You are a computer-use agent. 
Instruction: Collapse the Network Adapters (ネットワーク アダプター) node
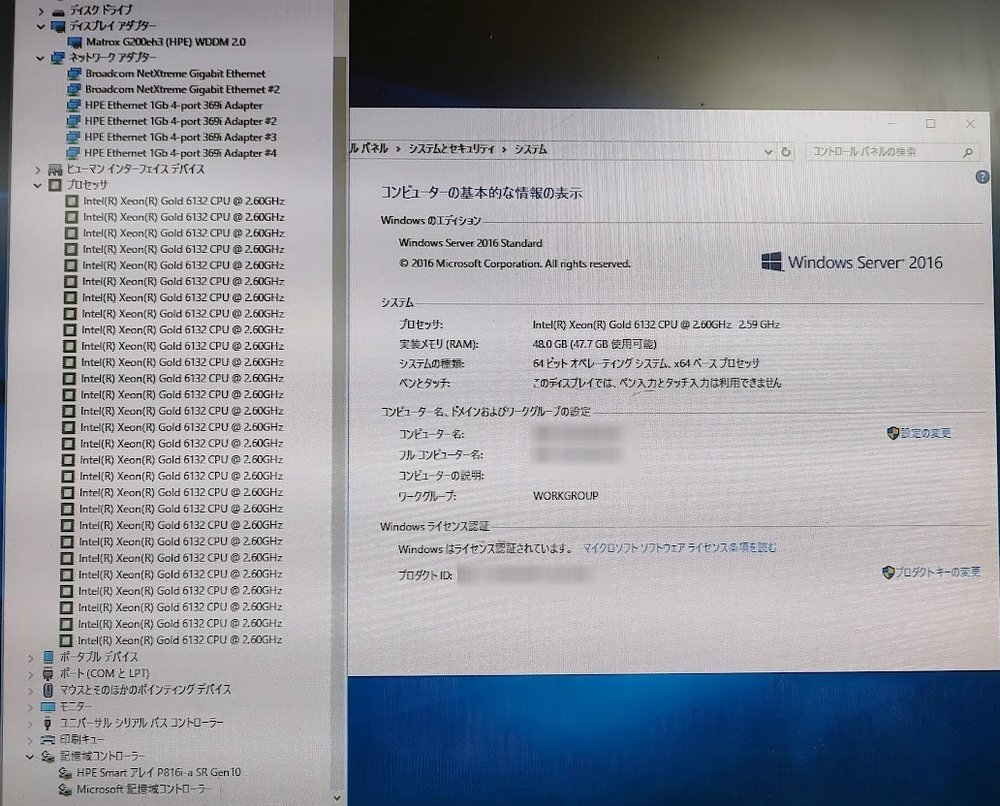point(40,57)
